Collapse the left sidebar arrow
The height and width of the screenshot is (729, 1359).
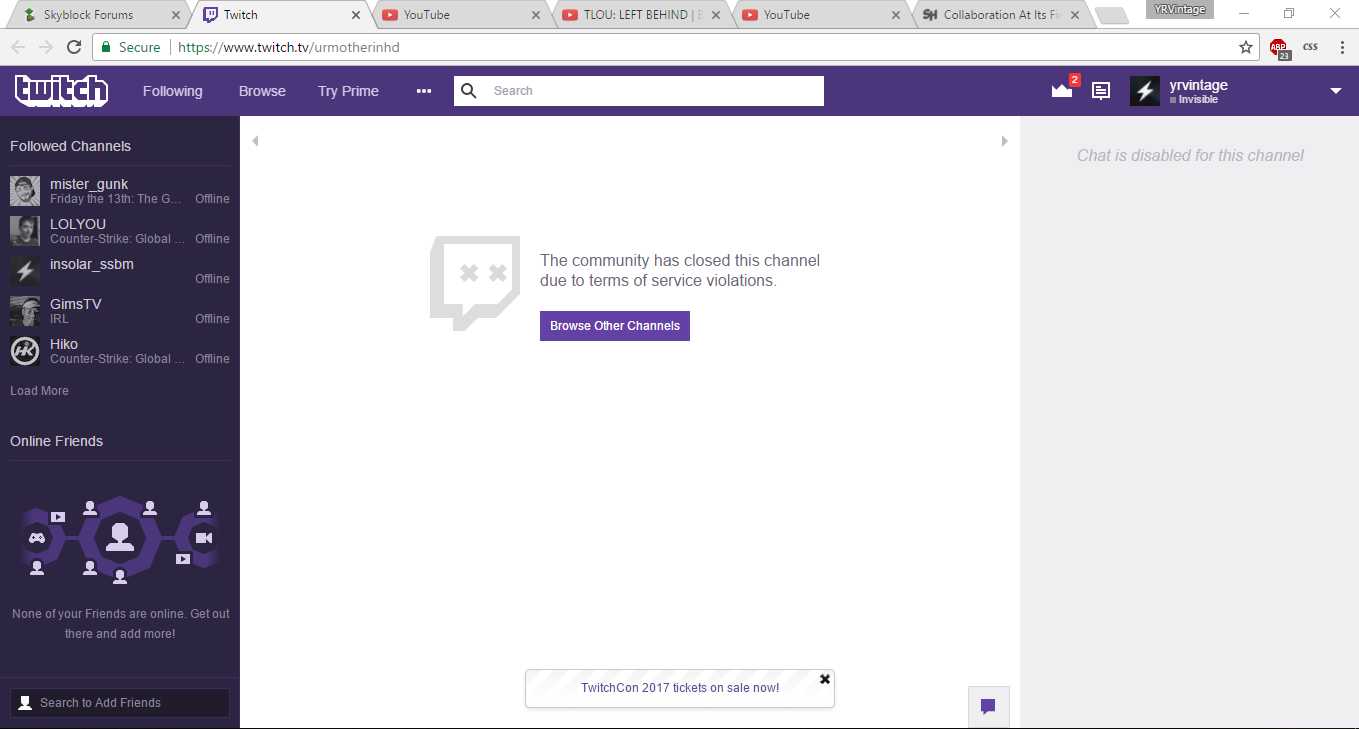[x=255, y=141]
